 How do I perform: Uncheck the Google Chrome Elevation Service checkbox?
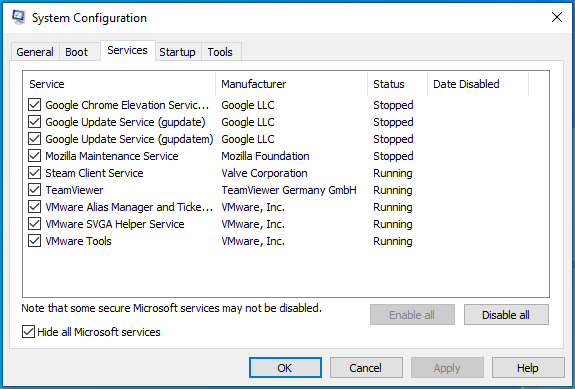point(34,105)
